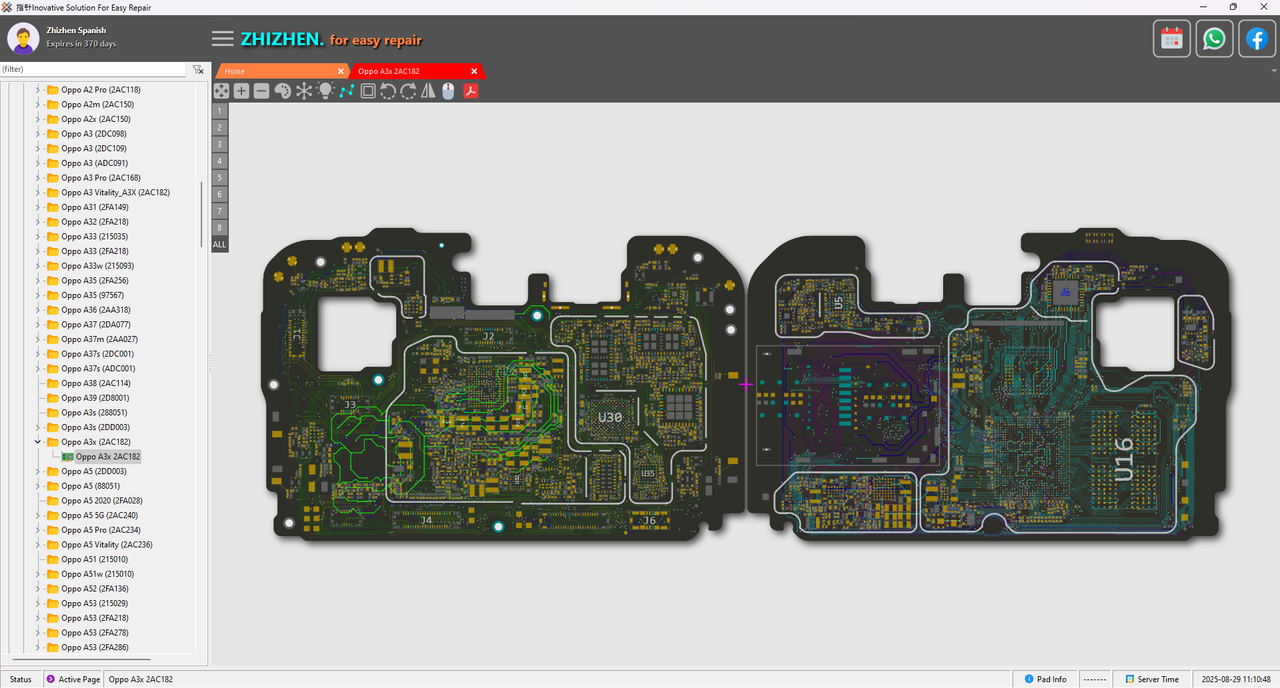1280x688 pixels.
Task: Rotate board clockwise
Action: [408, 91]
